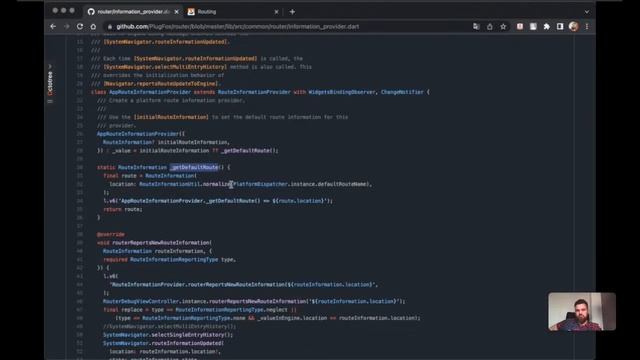
Task: Open the Chrome profile avatar
Action: coord(573,27)
